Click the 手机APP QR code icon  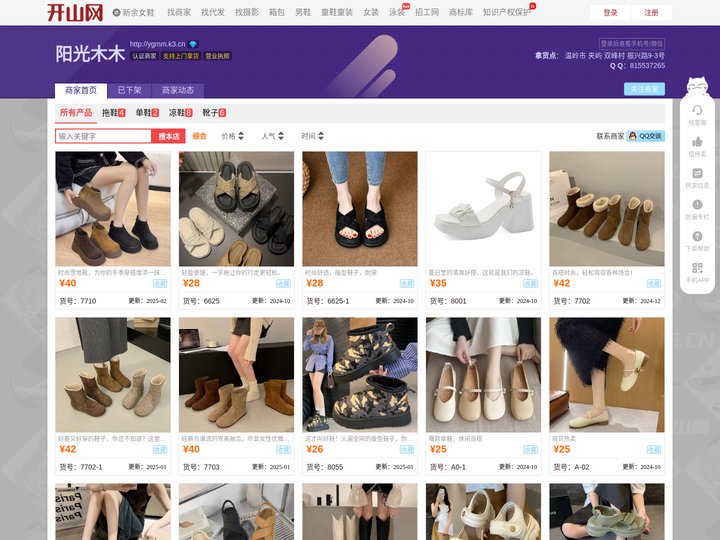[x=697, y=268]
